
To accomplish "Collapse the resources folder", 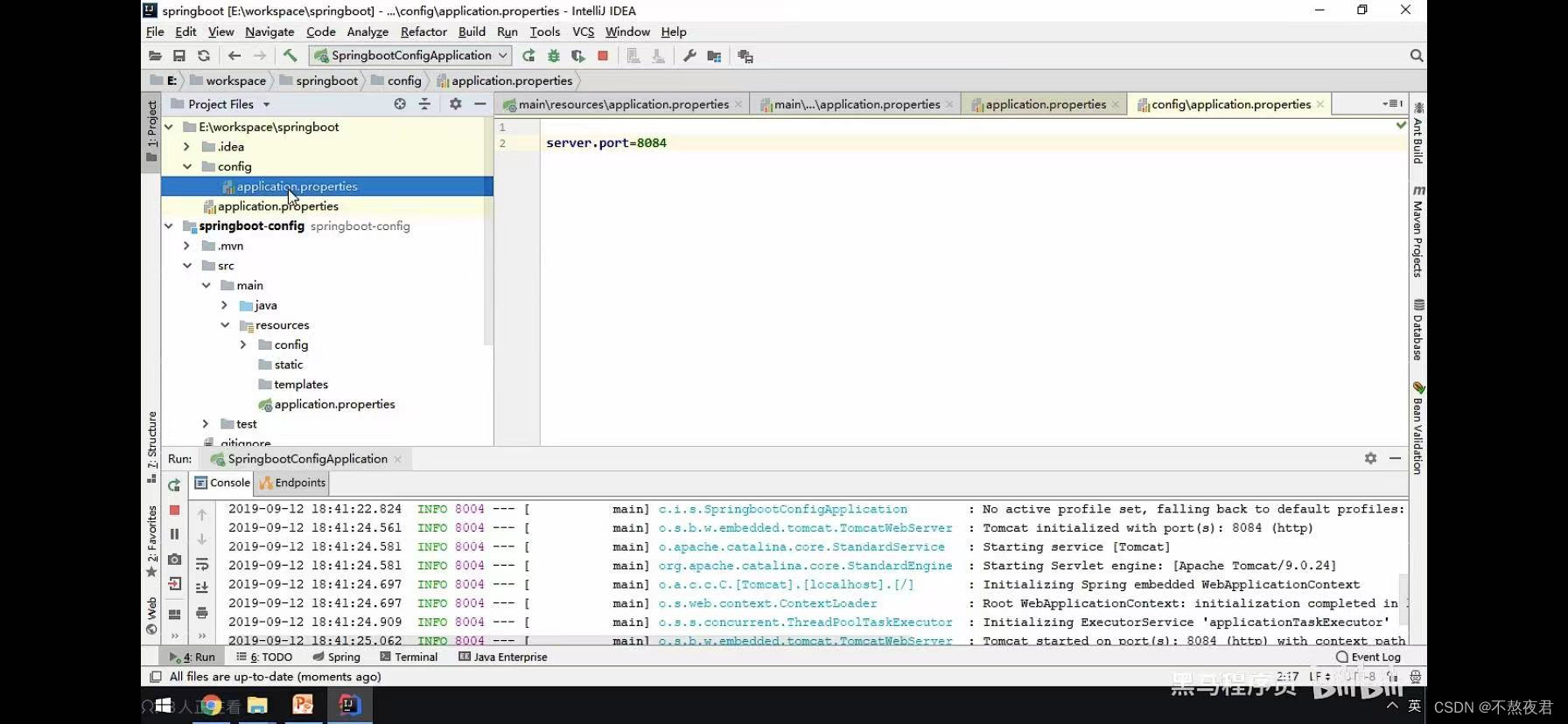I will click(225, 325).
